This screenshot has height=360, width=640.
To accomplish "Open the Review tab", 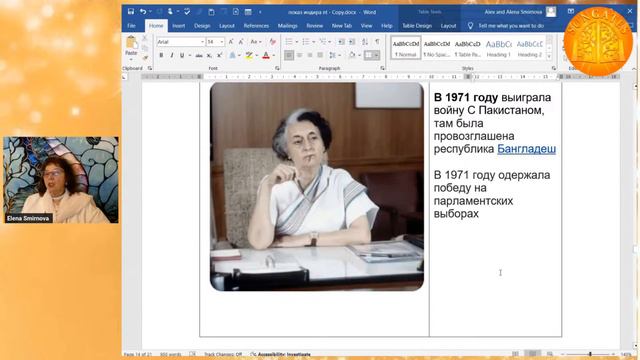I will point(315,26).
